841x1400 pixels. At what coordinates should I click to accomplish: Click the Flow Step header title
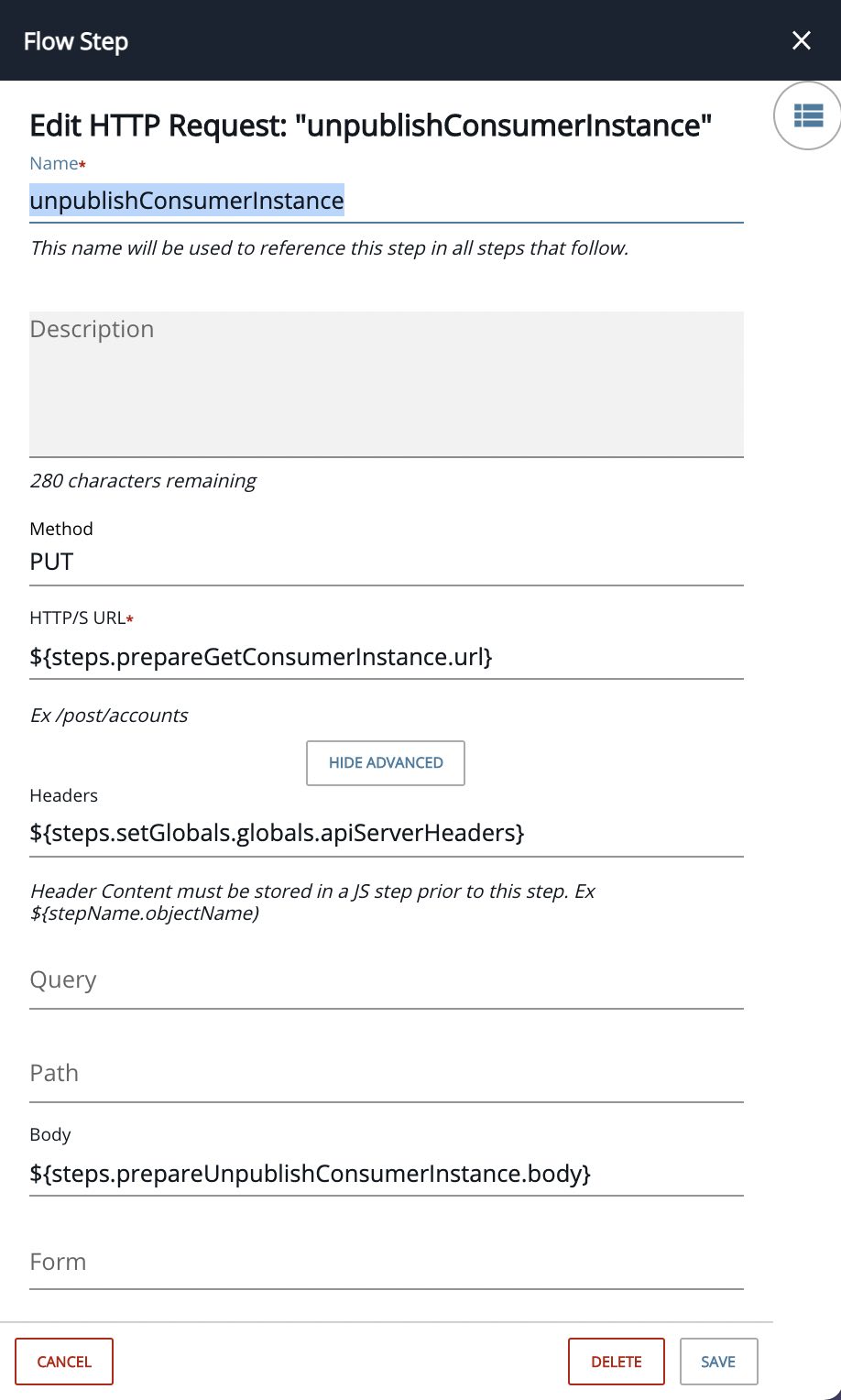tap(76, 41)
